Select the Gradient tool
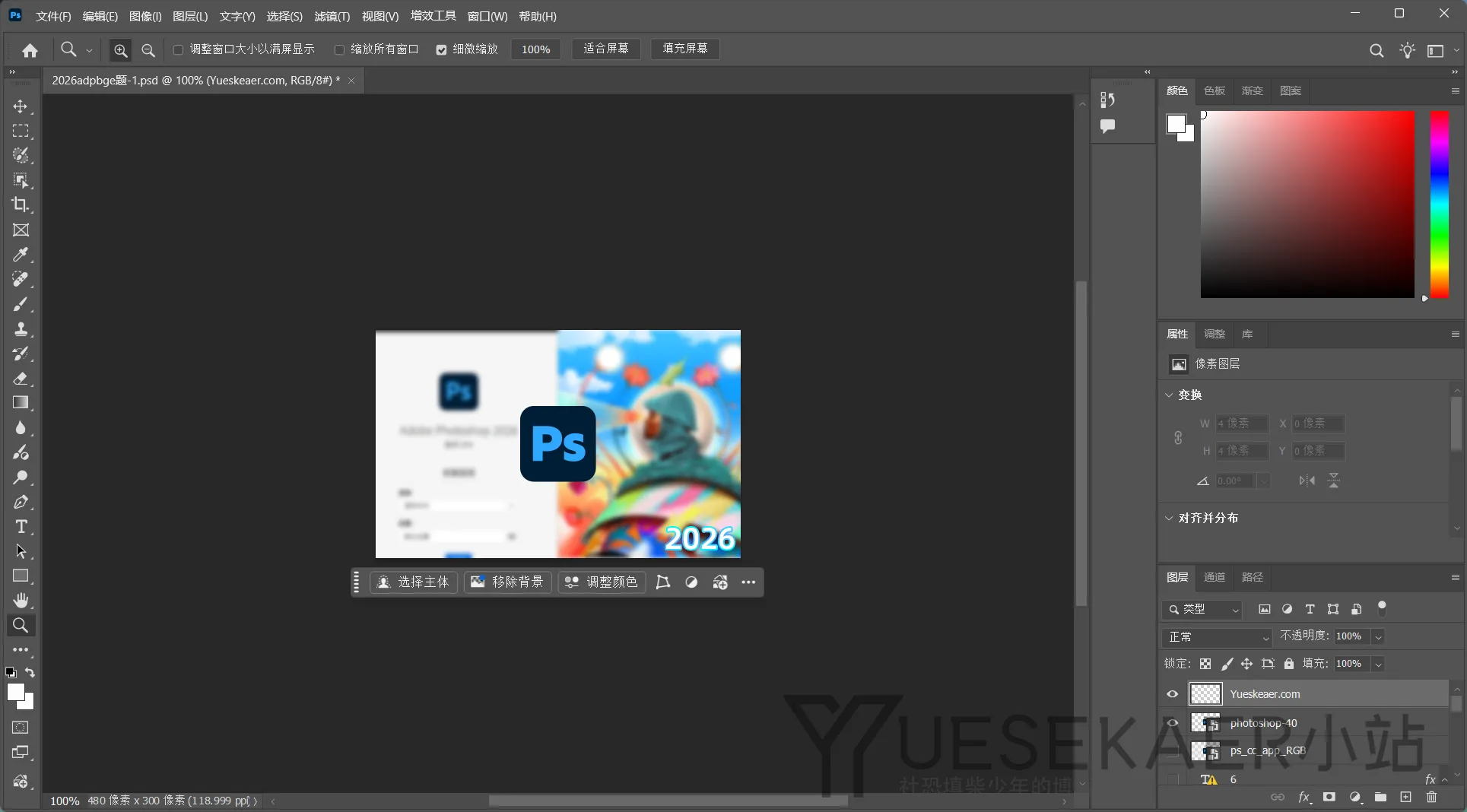1467x812 pixels. pyautogui.click(x=21, y=403)
